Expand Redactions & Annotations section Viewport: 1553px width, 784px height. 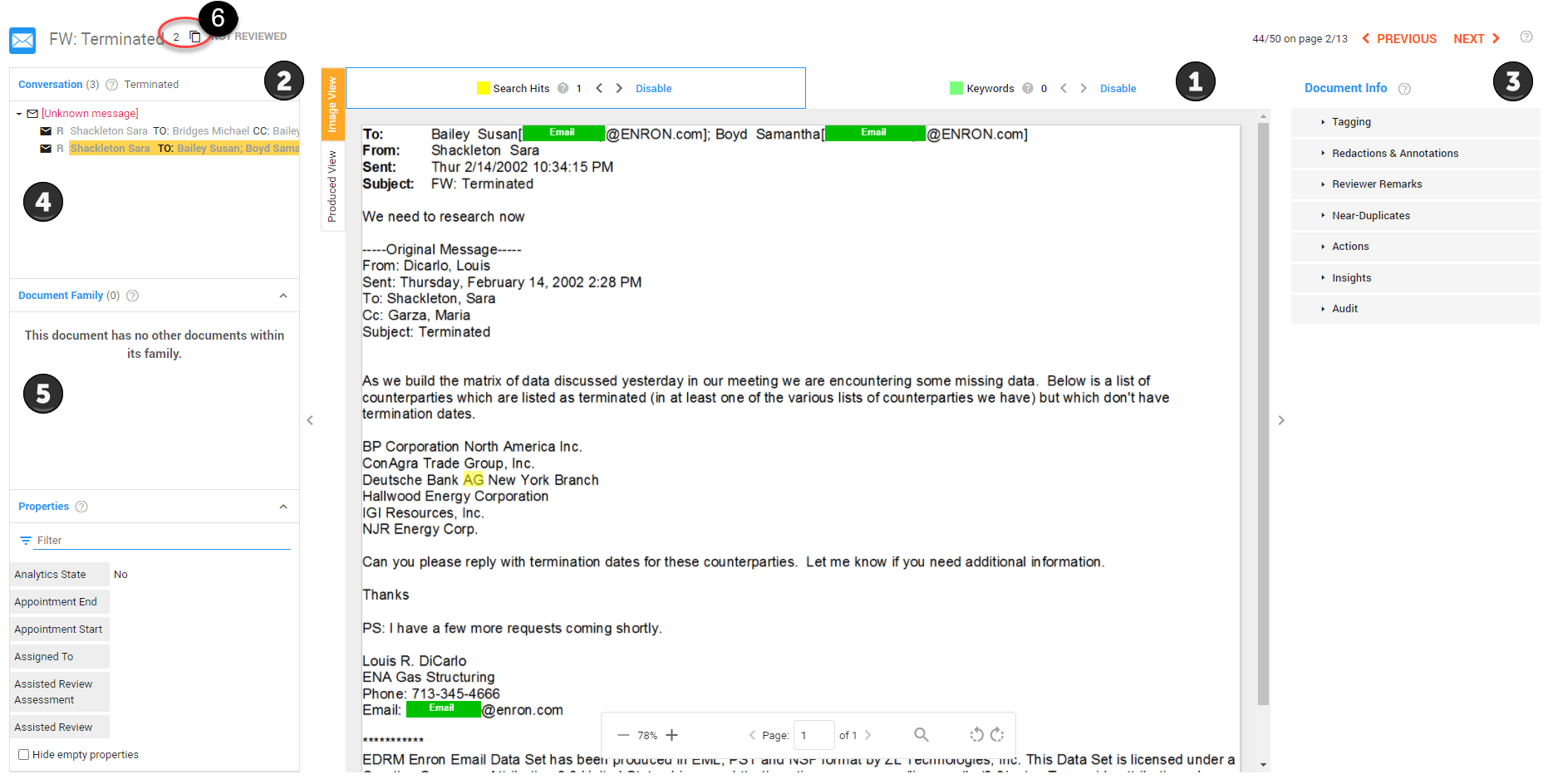pos(1394,154)
